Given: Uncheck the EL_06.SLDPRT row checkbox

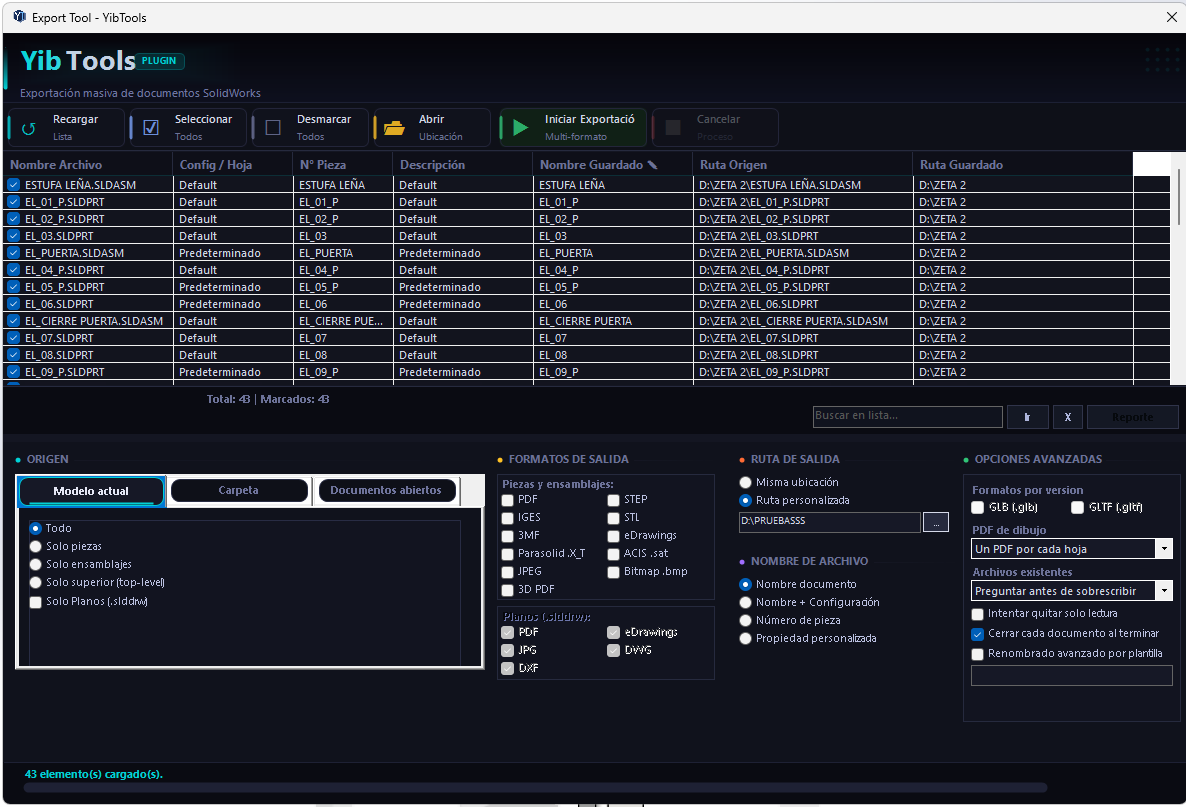Looking at the screenshot, I should (14, 303).
